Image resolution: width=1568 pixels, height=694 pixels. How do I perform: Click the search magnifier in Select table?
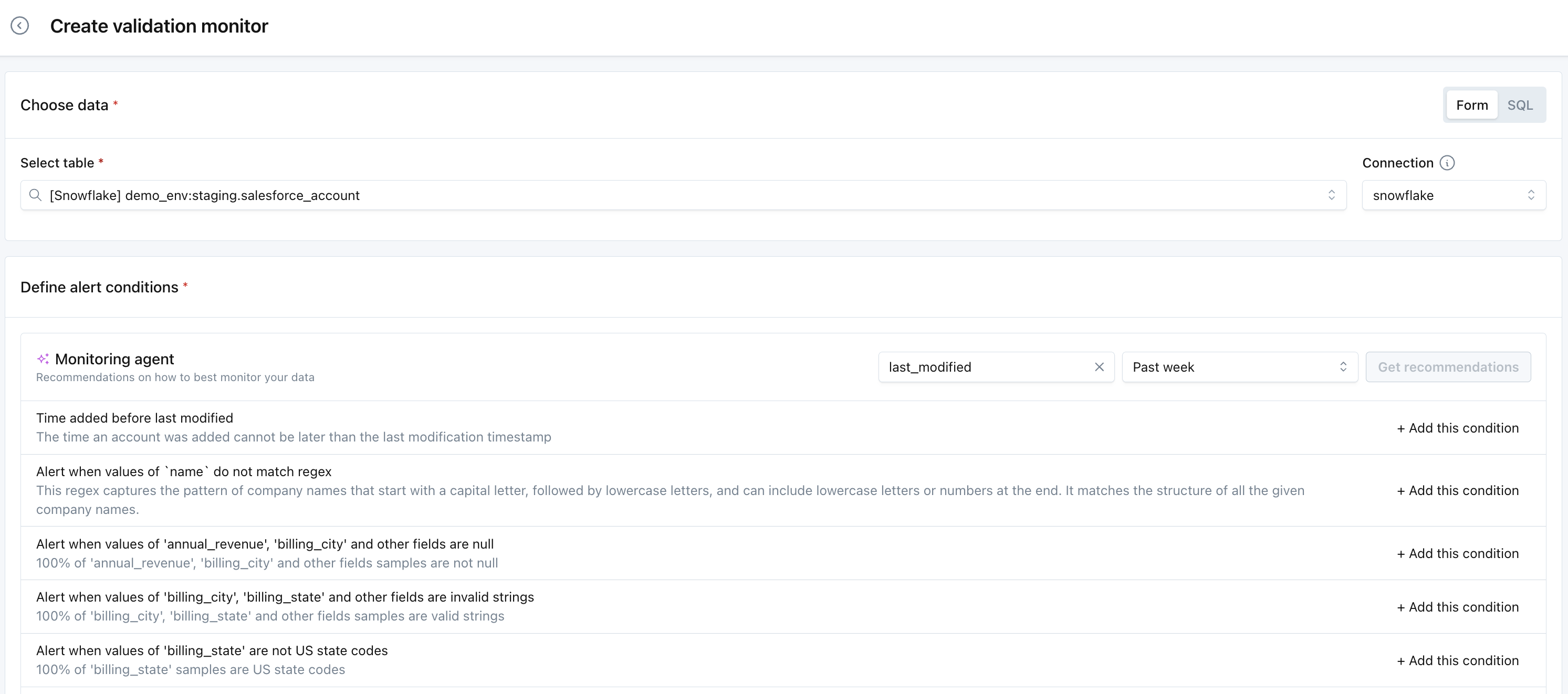(35, 195)
